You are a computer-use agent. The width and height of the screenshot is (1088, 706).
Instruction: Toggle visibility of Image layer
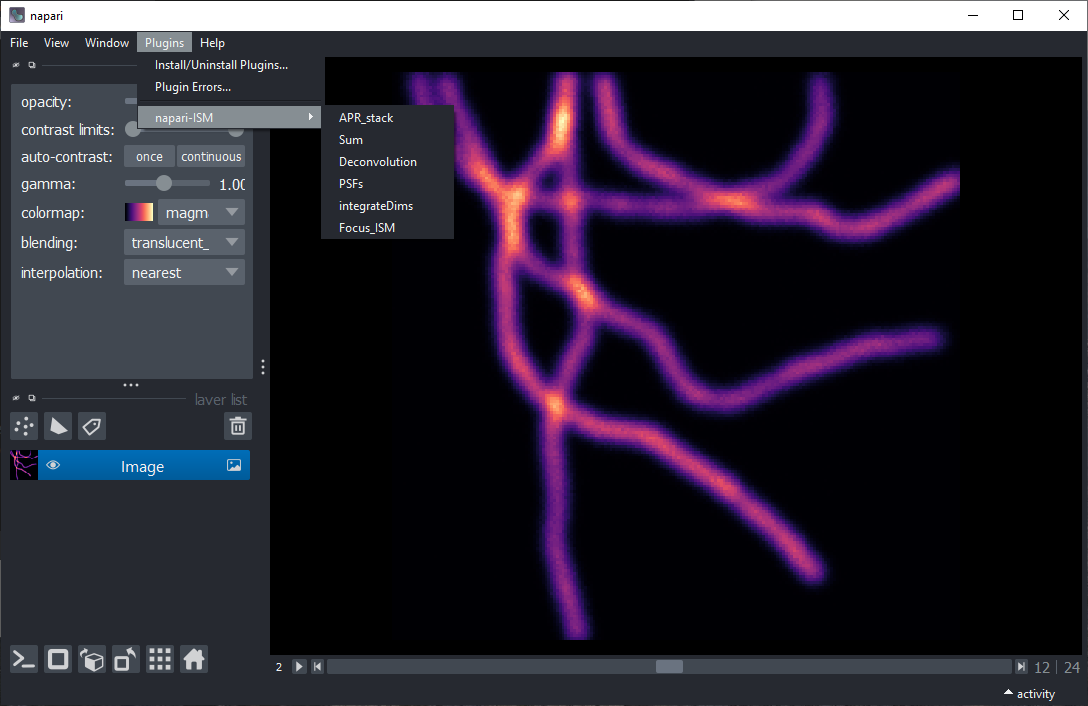(53, 466)
